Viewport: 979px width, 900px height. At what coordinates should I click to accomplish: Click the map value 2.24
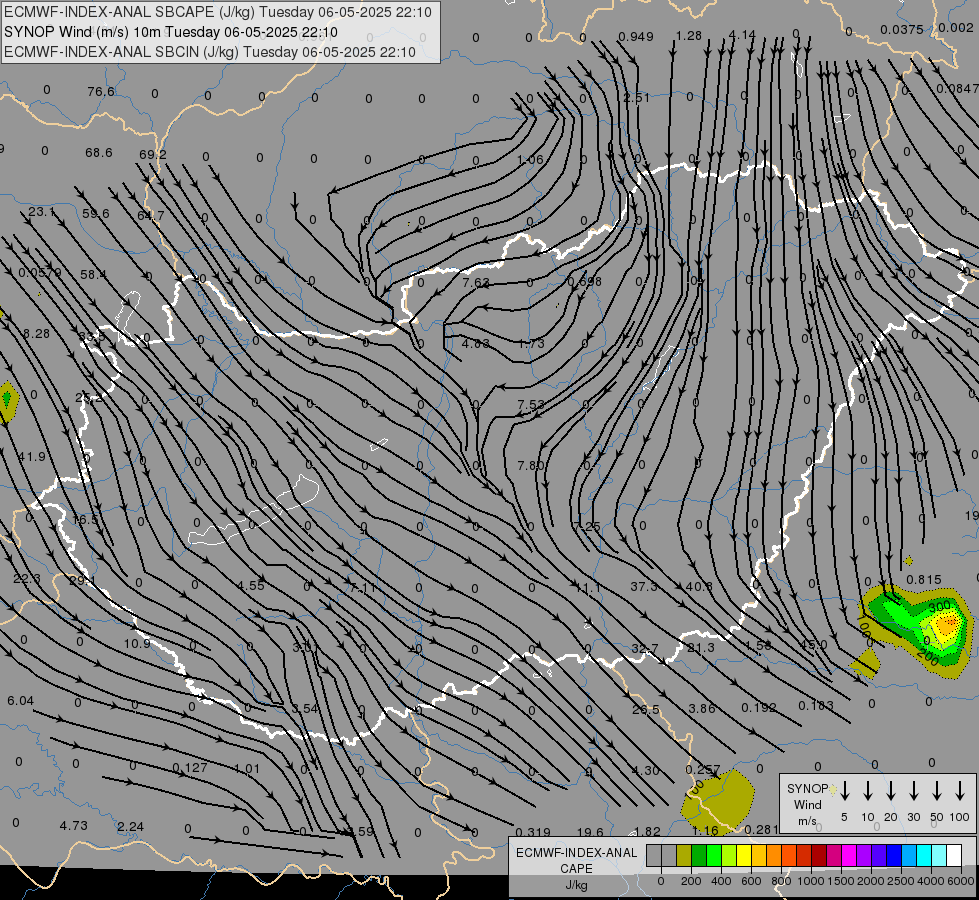[x=130, y=827]
